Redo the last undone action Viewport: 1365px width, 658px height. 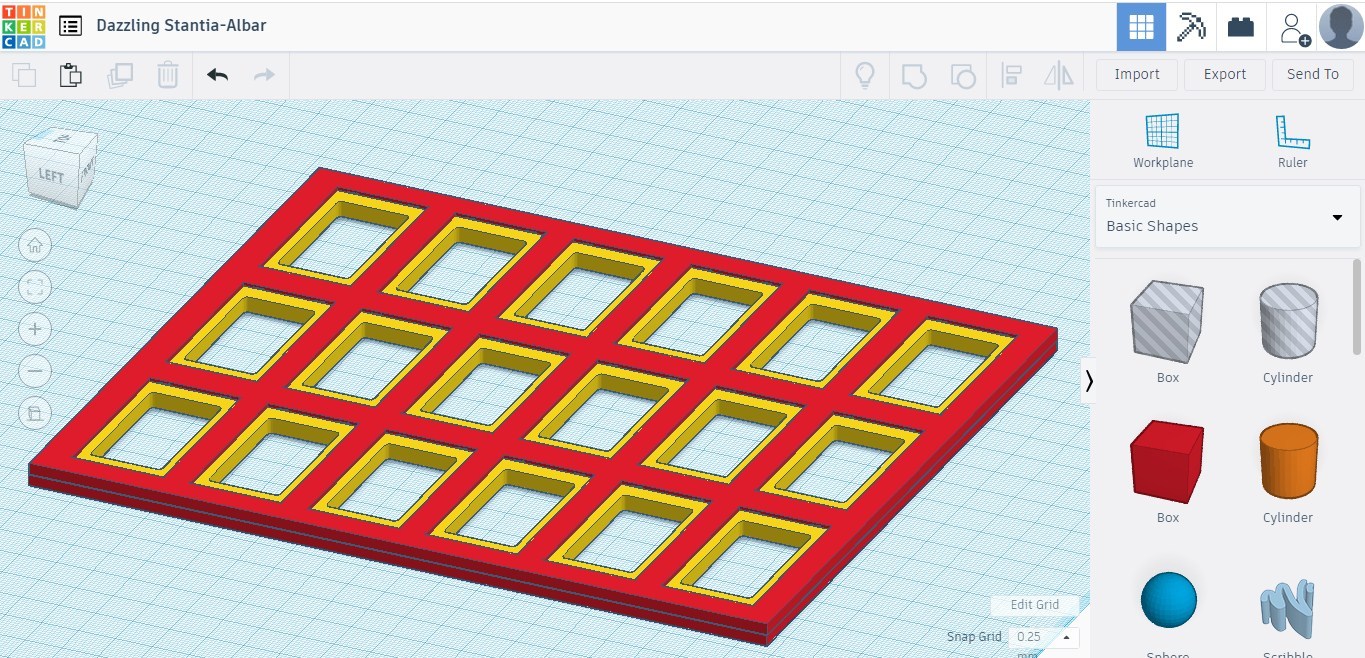point(264,75)
